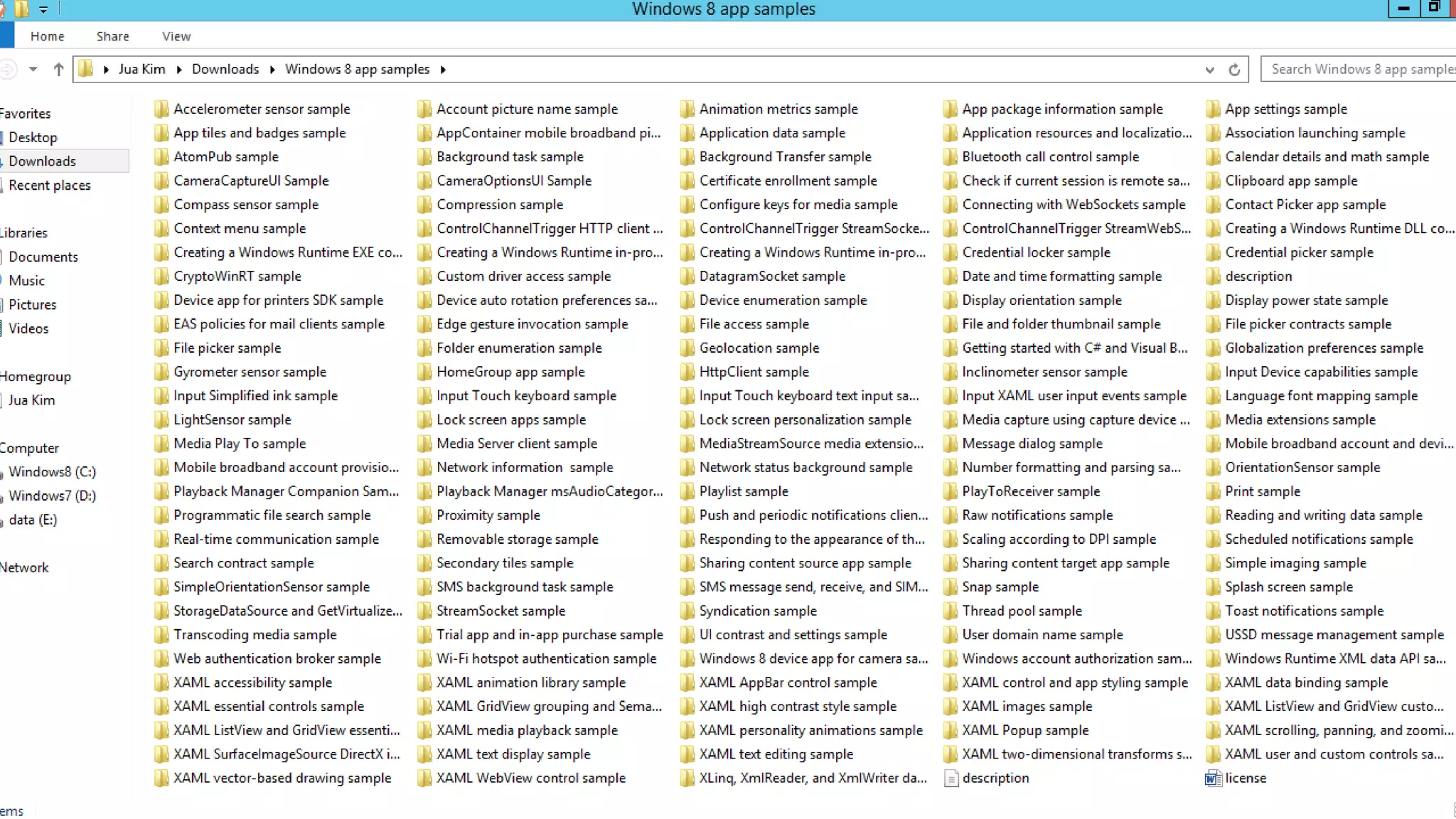Open the address bar history dropdown
The image size is (1456, 819).
(x=1209, y=70)
